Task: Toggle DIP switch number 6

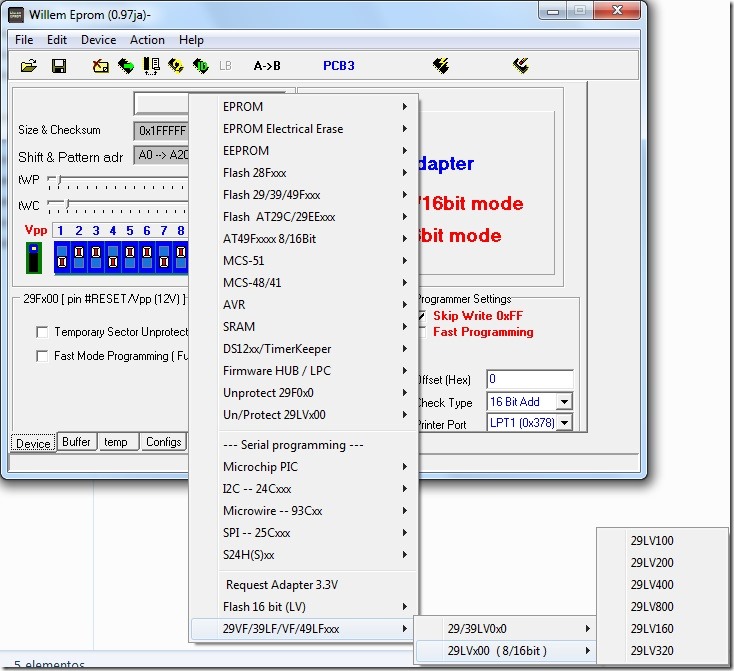Action: (x=147, y=257)
